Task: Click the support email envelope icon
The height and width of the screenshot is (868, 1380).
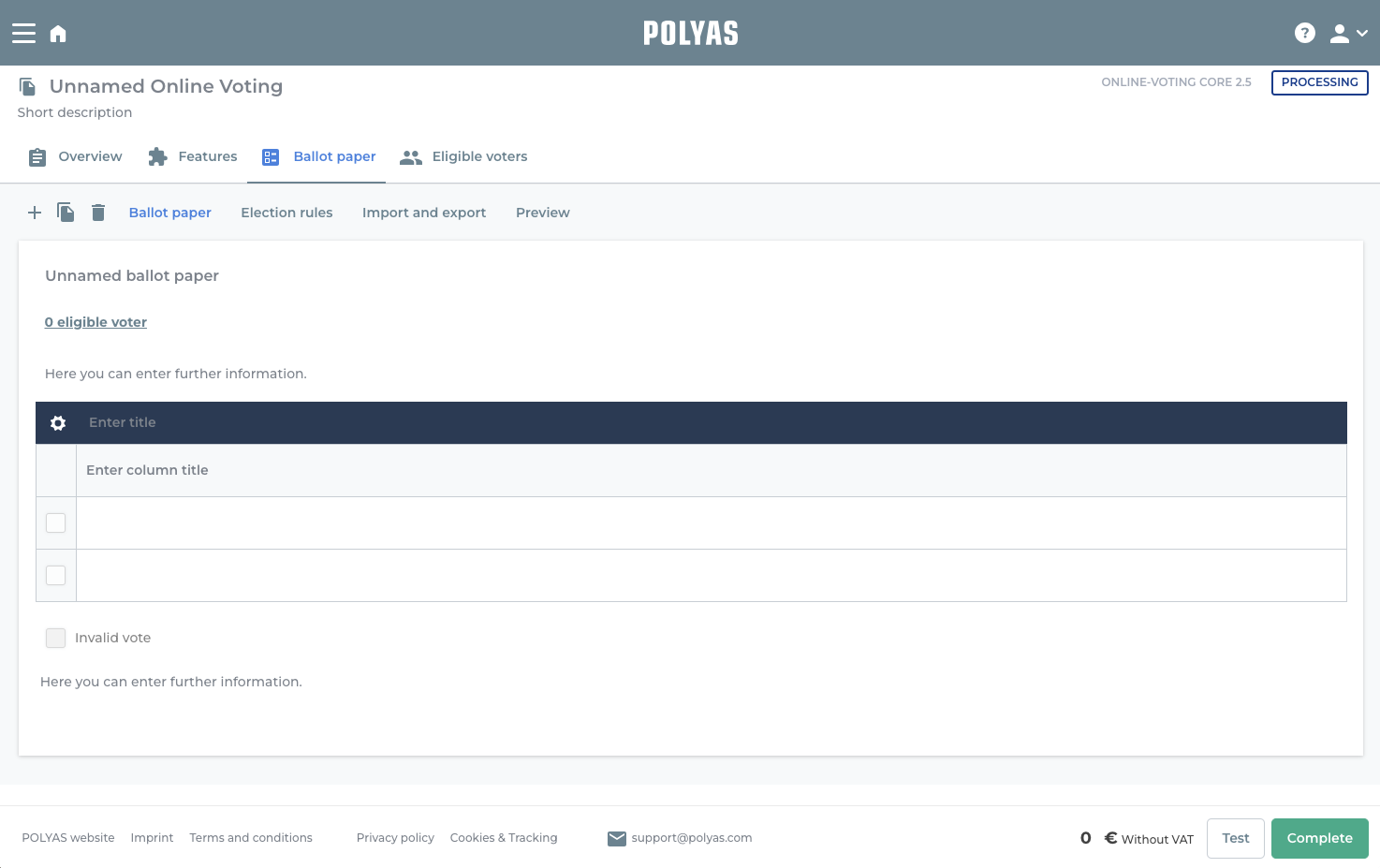Action: tap(616, 838)
